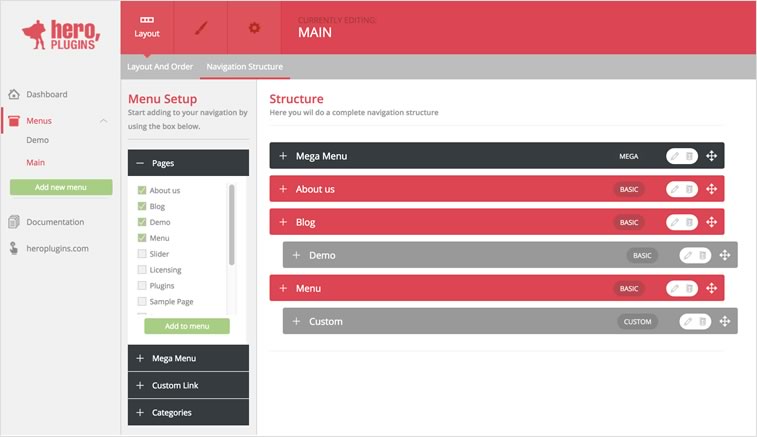Uncheck the About us page checkbox
The height and width of the screenshot is (437, 757).
tap(142, 190)
